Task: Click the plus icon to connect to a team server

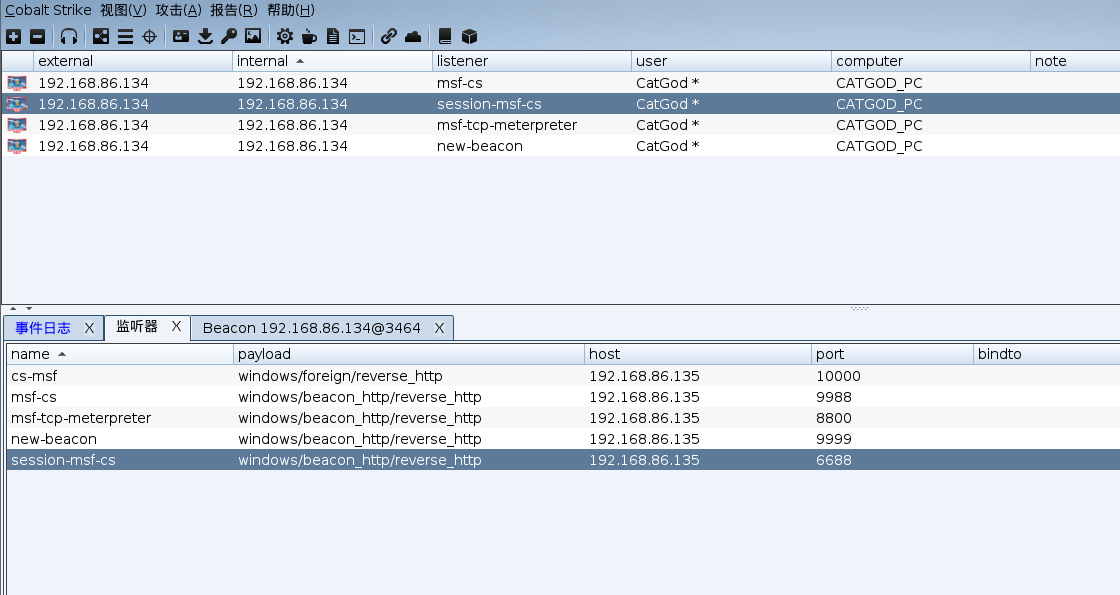Action: click(14, 36)
